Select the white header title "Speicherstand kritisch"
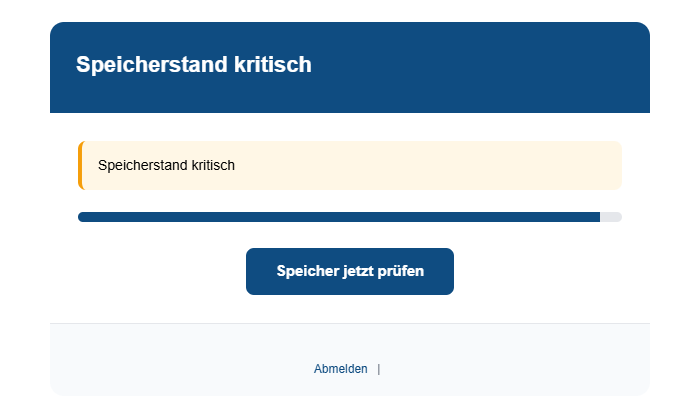 point(194,65)
